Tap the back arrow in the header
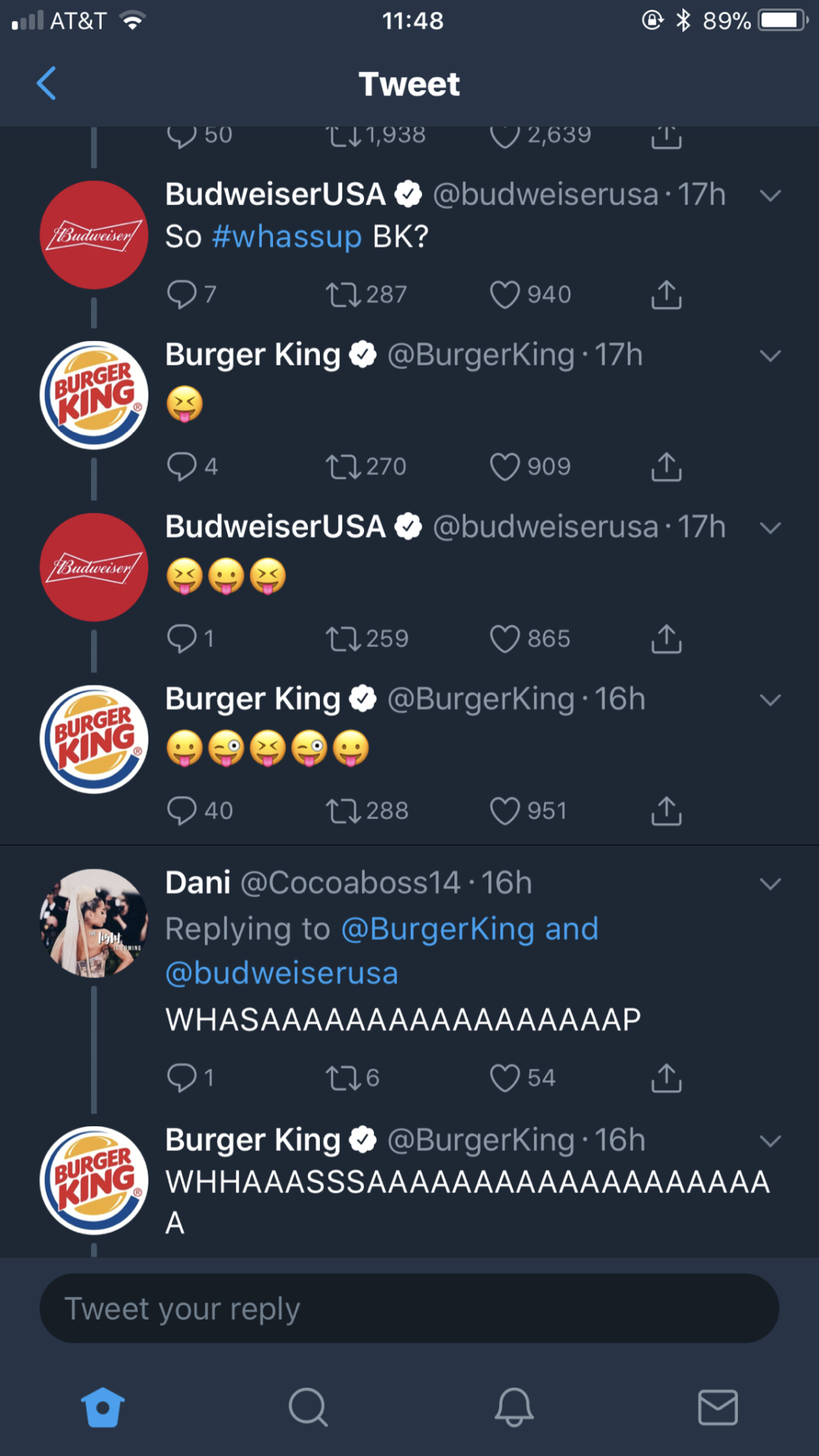 (x=47, y=83)
